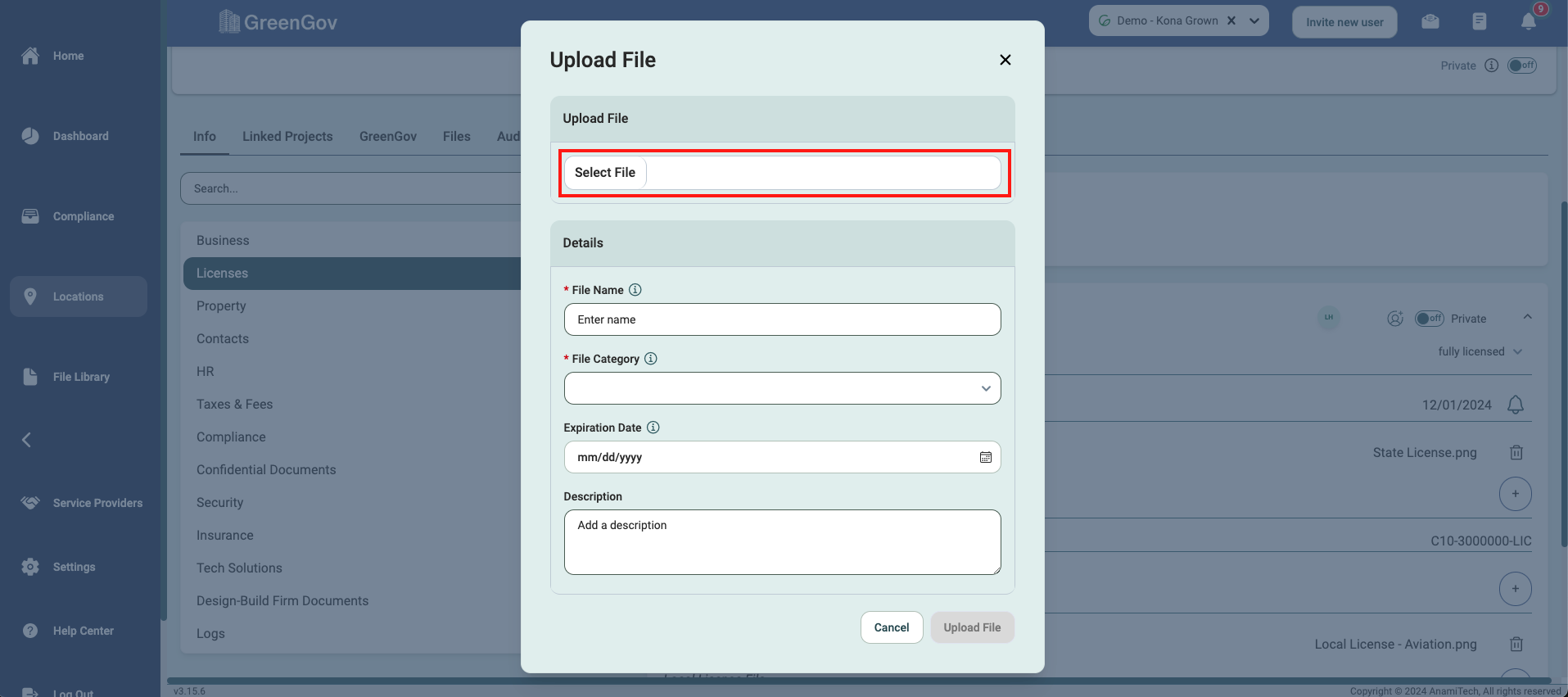Image resolution: width=1568 pixels, height=697 pixels.
Task: Click the Select File button
Action: (x=605, y=173)
